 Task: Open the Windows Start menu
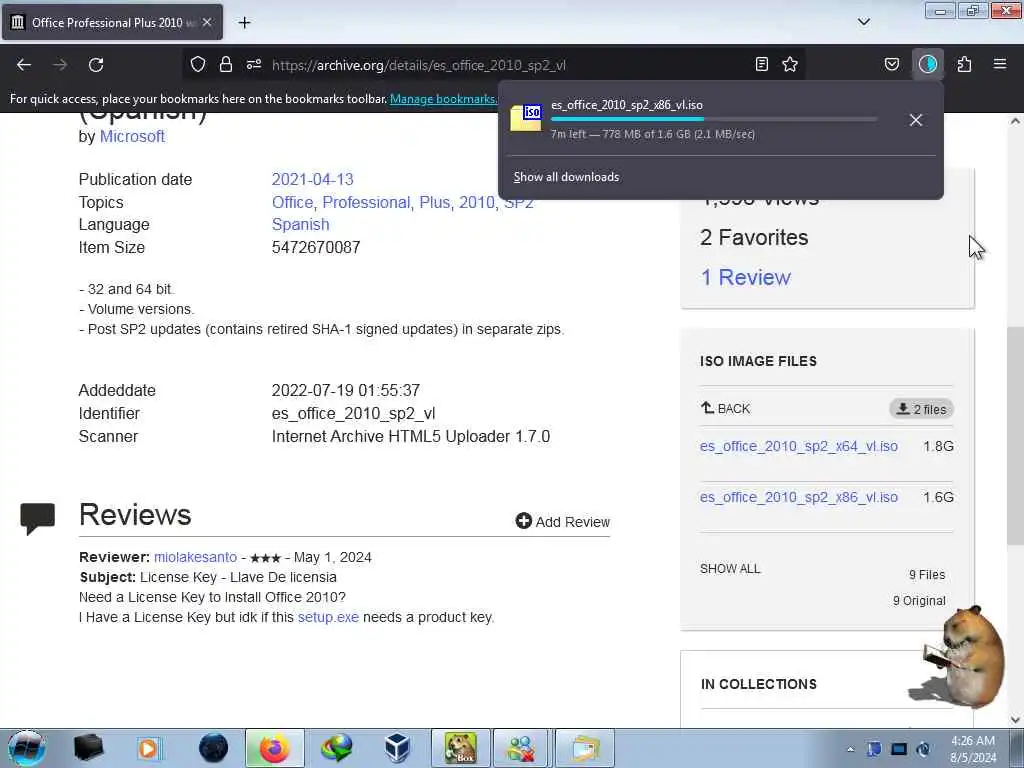(25, 748)
